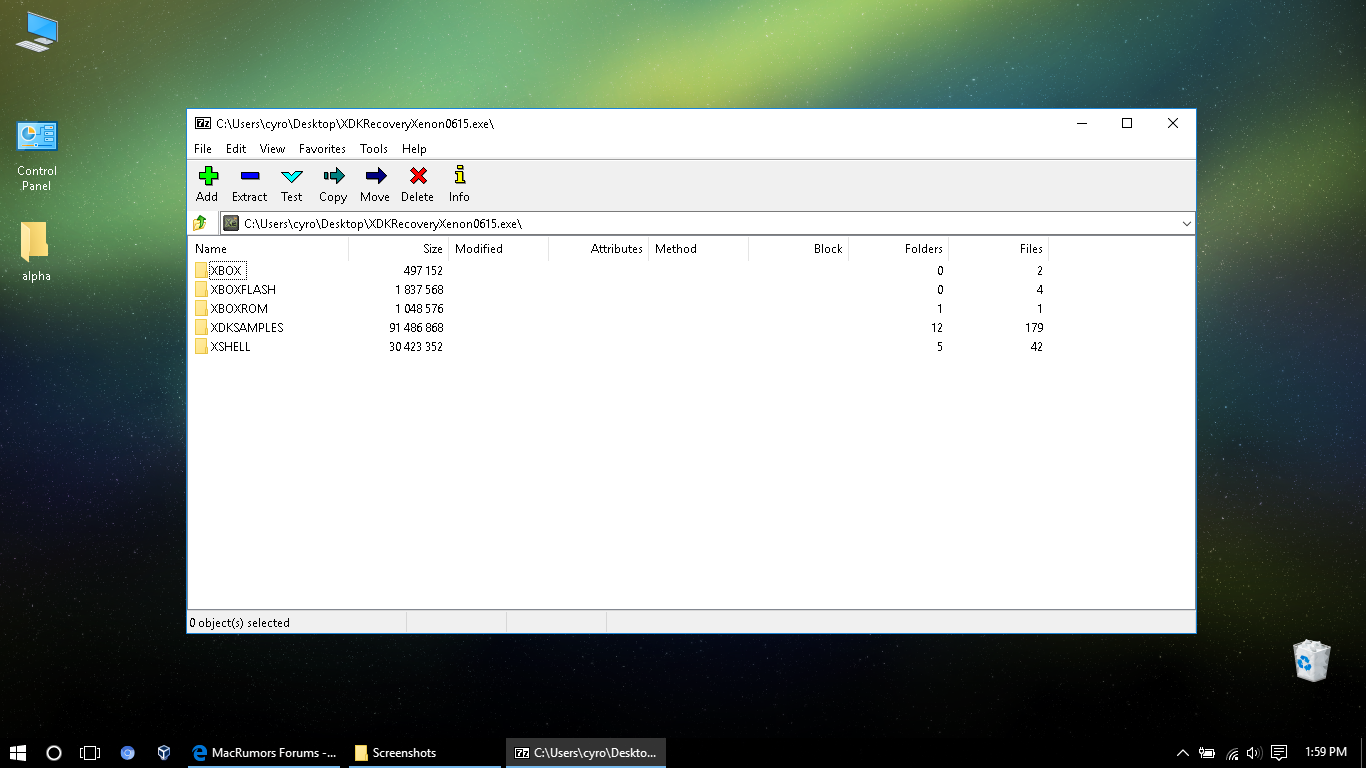Click file count 42 in XSHELL row
The image size is (1366, 768).
[1037, 347]
